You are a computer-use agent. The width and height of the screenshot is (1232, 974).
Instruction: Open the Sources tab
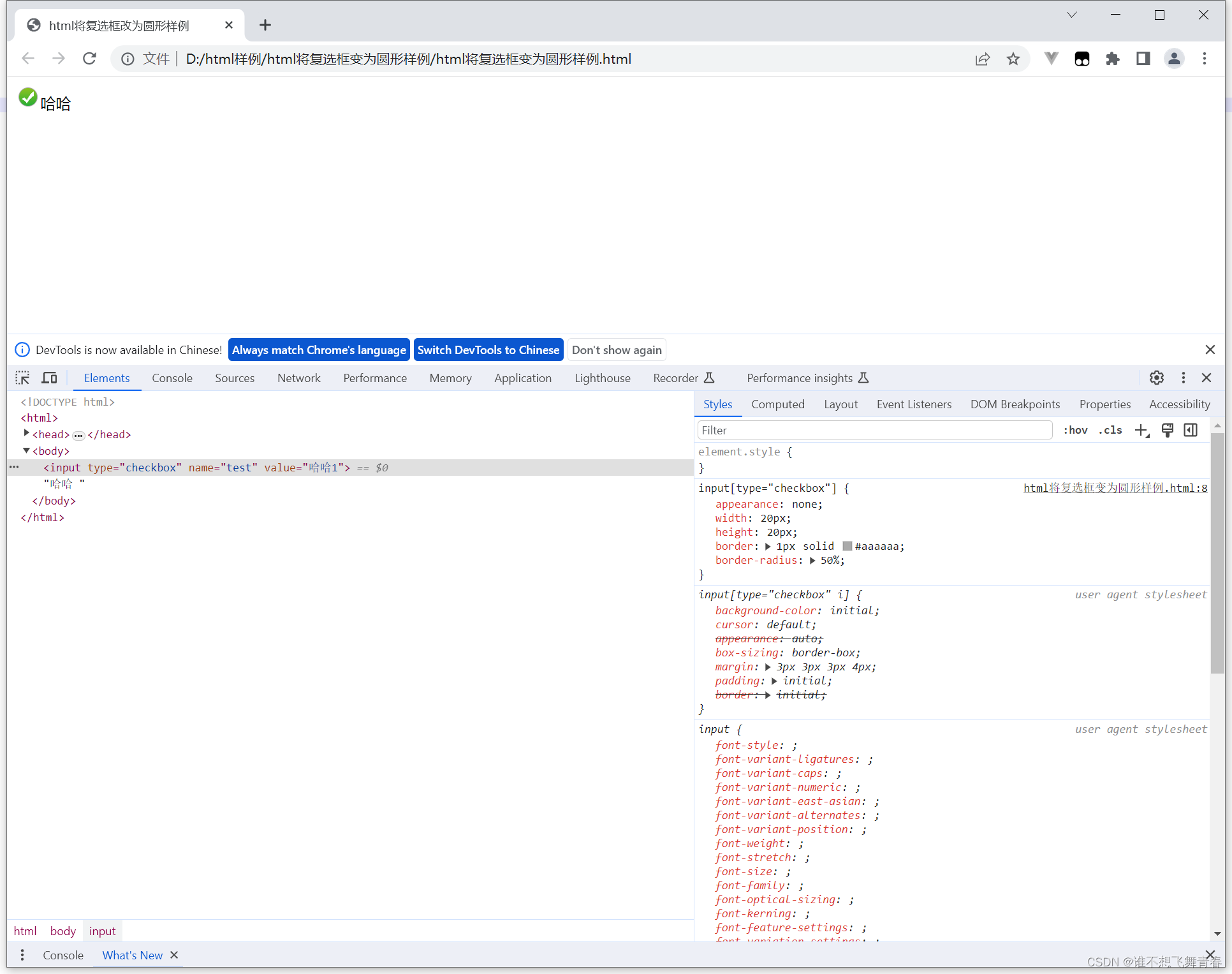coord(235,378)
